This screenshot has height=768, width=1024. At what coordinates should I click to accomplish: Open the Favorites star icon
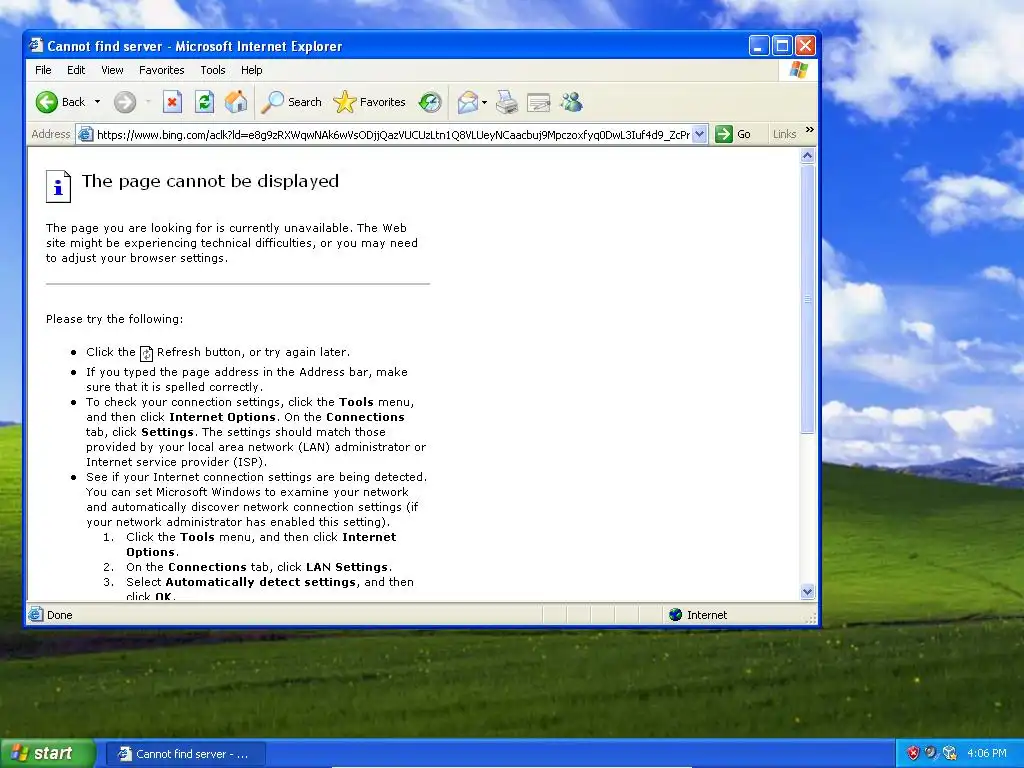click(344, 102)
